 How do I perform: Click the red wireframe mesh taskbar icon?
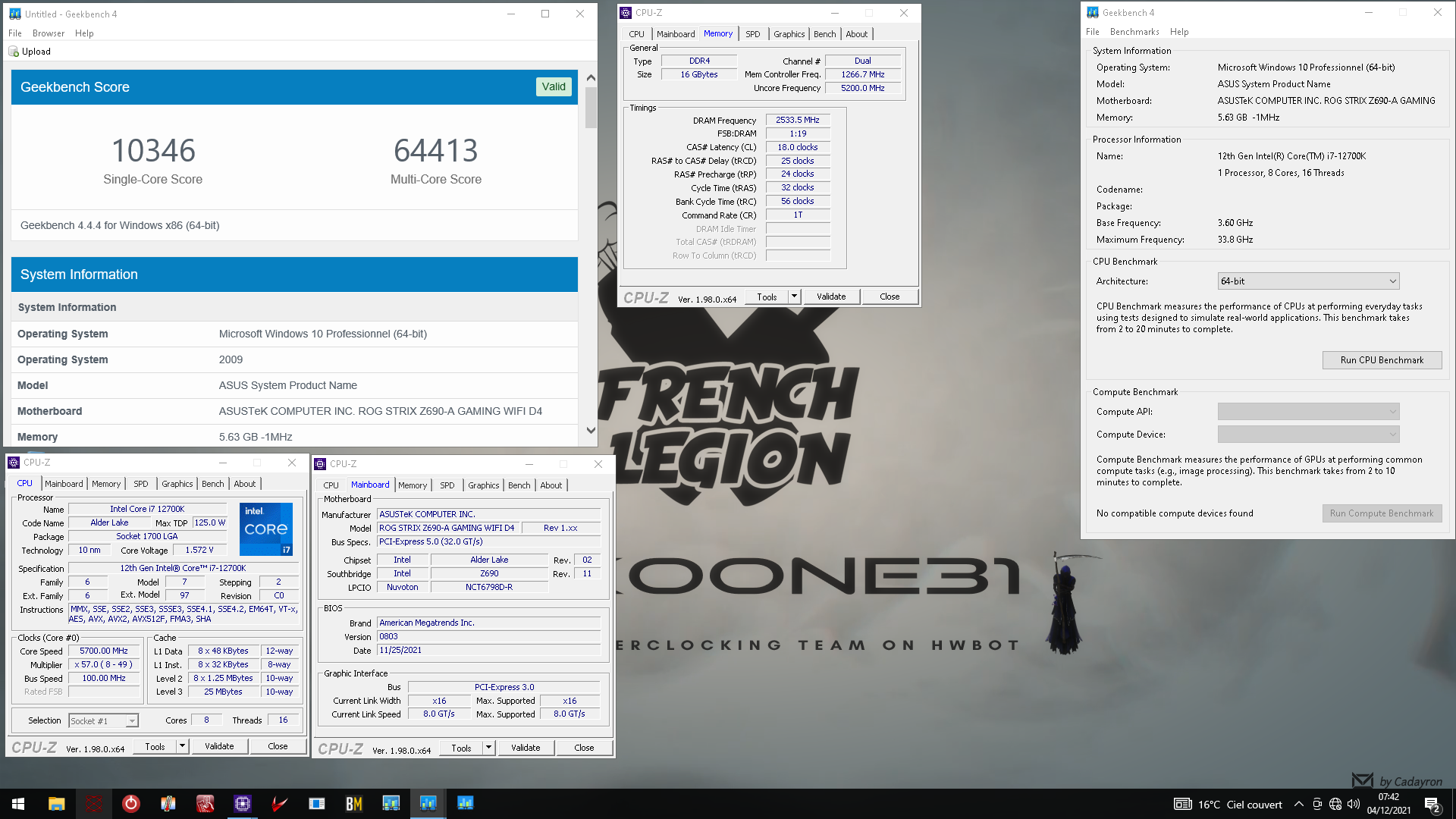click(x=93, y=804)
